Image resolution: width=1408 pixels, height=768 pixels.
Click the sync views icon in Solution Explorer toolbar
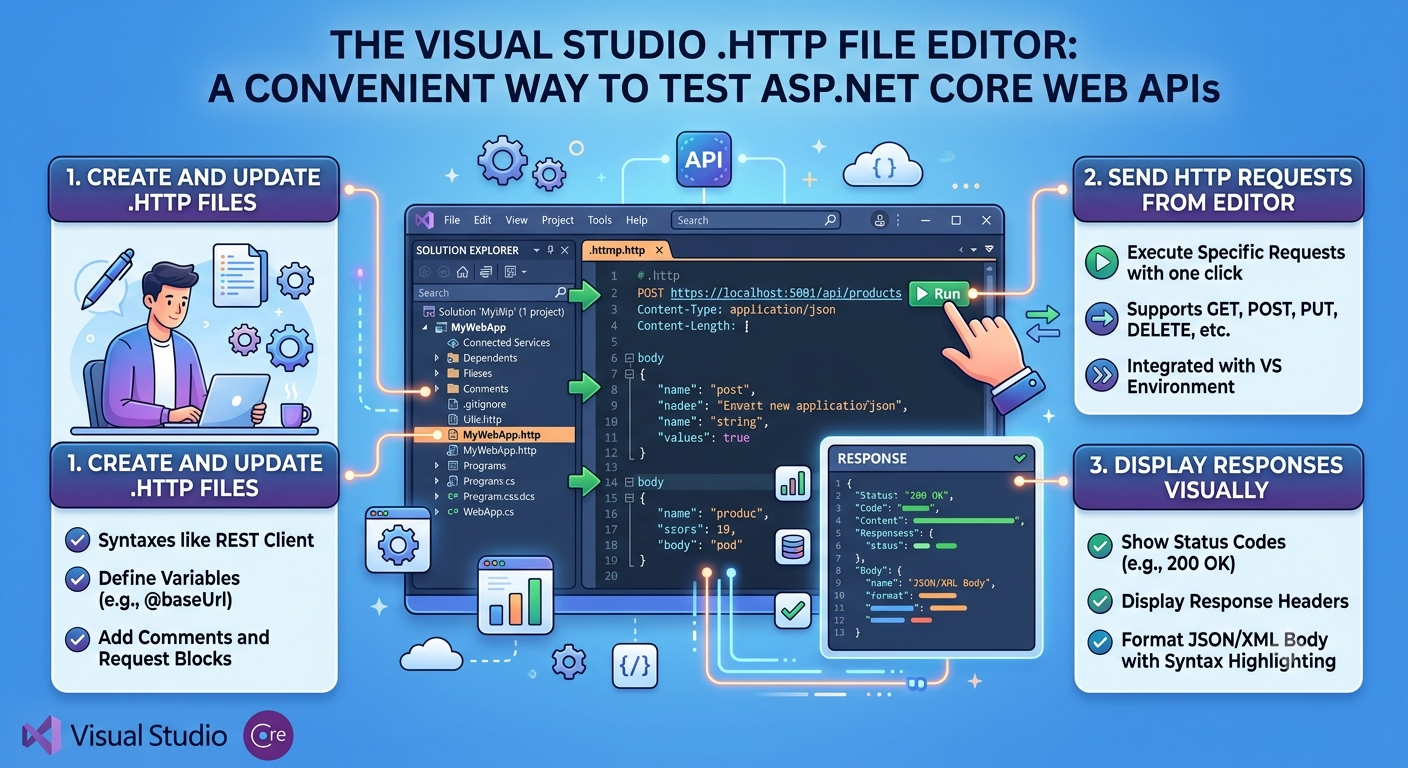click(x=486, y=272)
